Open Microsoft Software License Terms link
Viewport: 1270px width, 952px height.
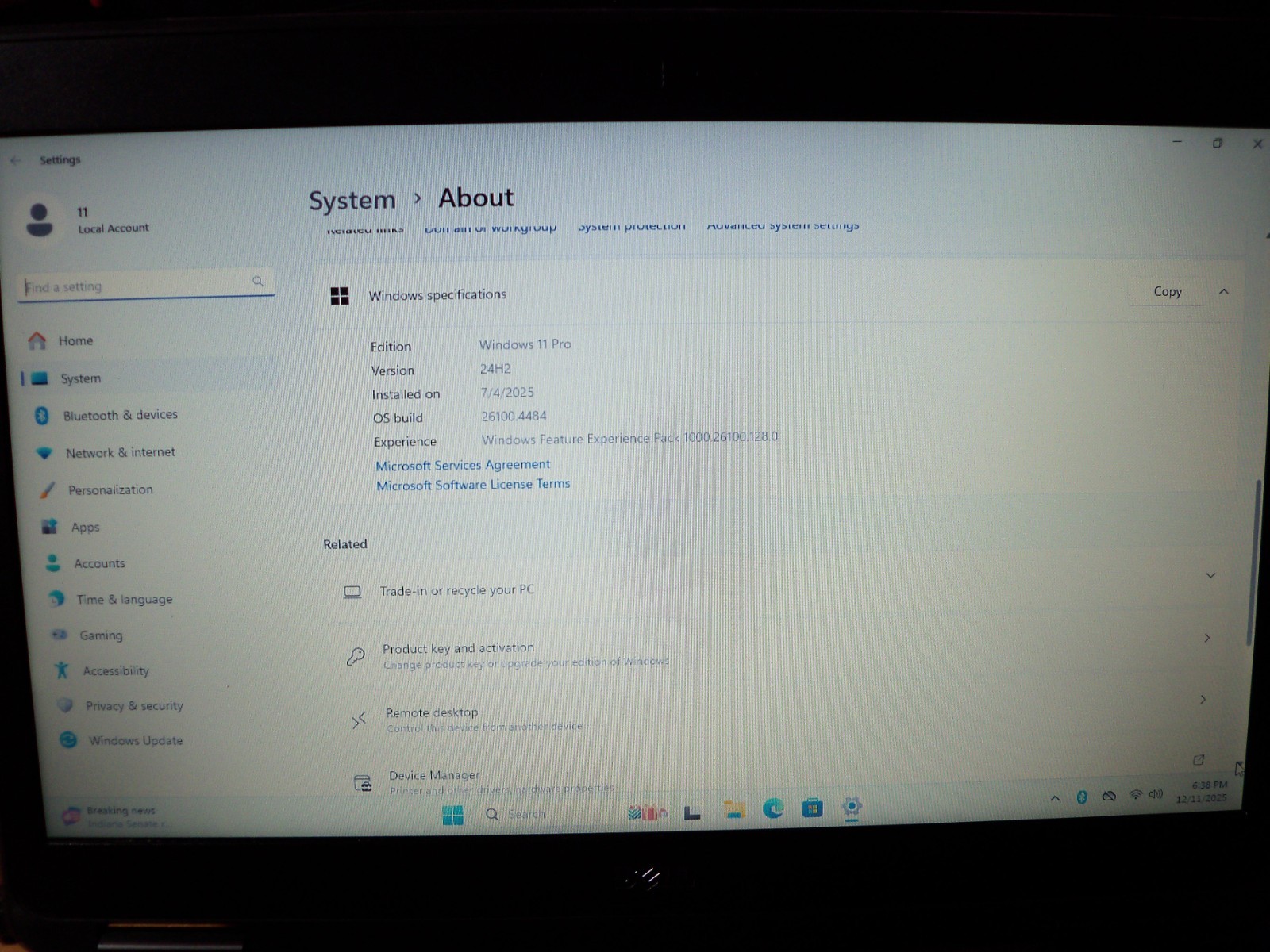(x=473, y=485)
